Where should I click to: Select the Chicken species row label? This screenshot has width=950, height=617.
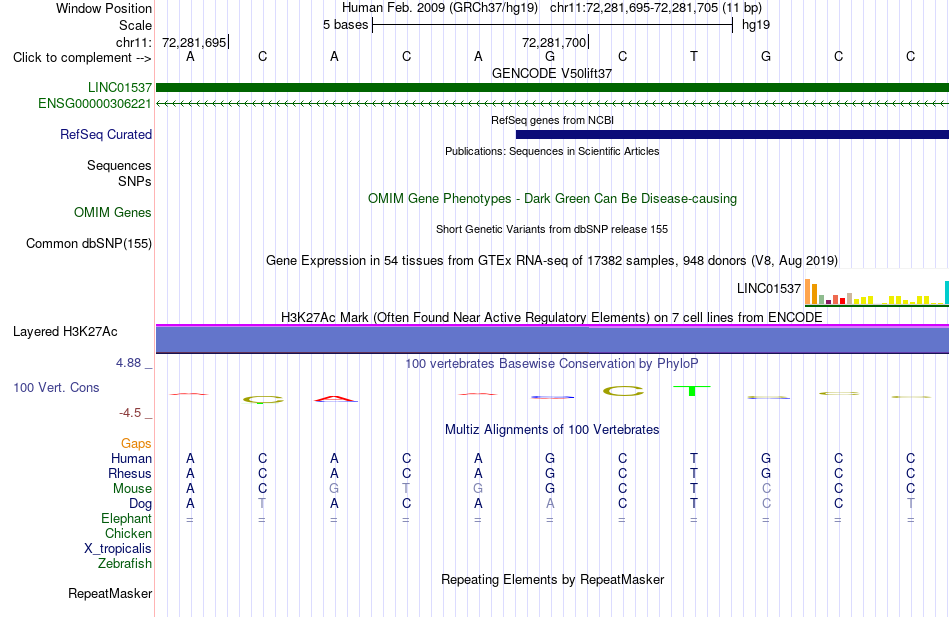(x=128, y=533)
